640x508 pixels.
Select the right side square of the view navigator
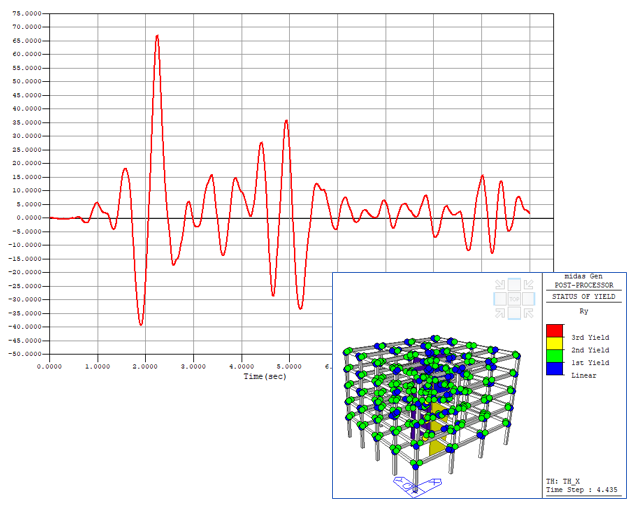click(x=529, y=298)
